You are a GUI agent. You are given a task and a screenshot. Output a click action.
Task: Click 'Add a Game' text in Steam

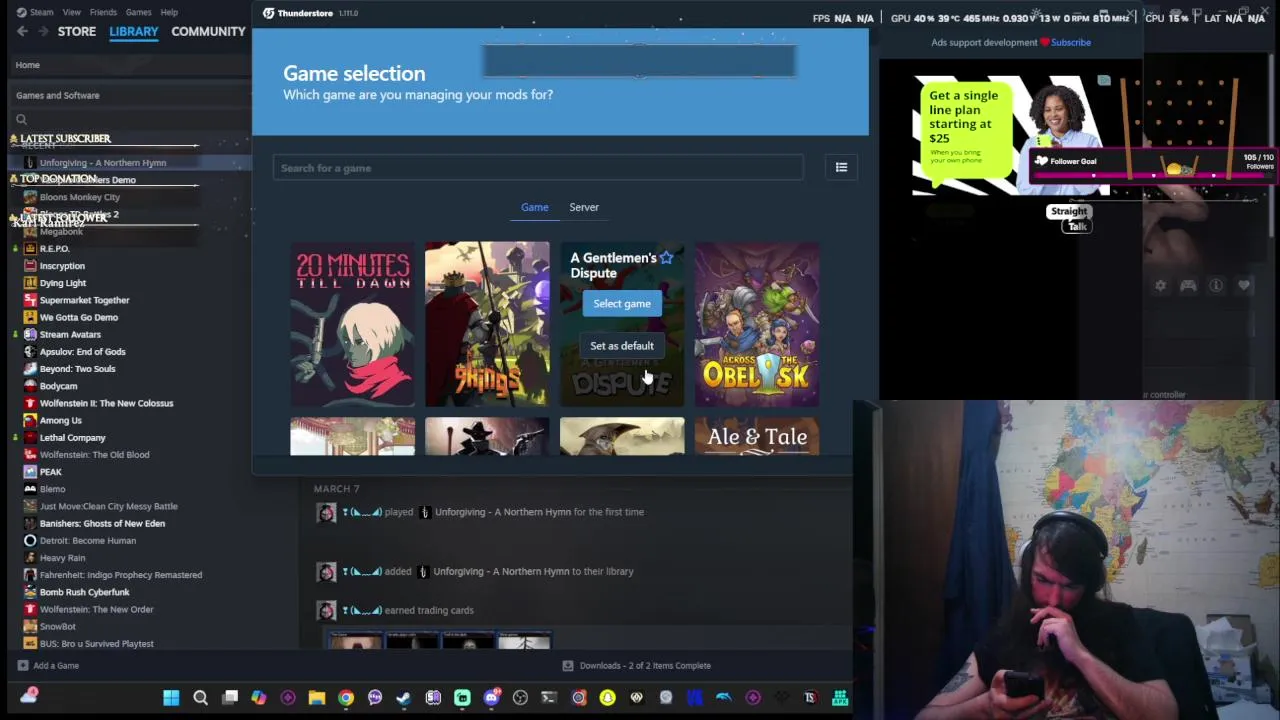coord(56,665)
